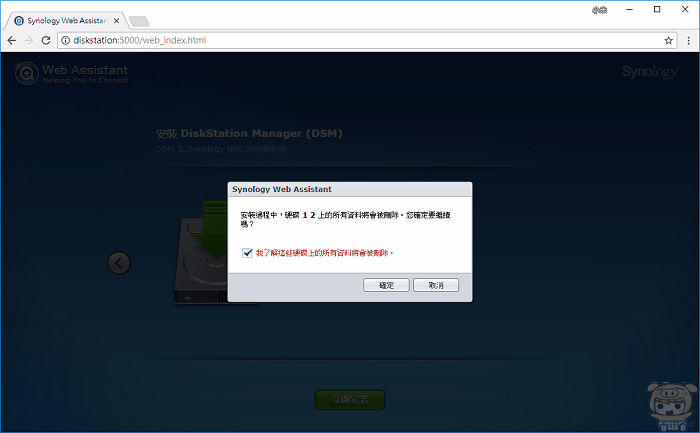700x433 pixels.
Task: Click the Synology brand logo
Action: pos(650,71)
